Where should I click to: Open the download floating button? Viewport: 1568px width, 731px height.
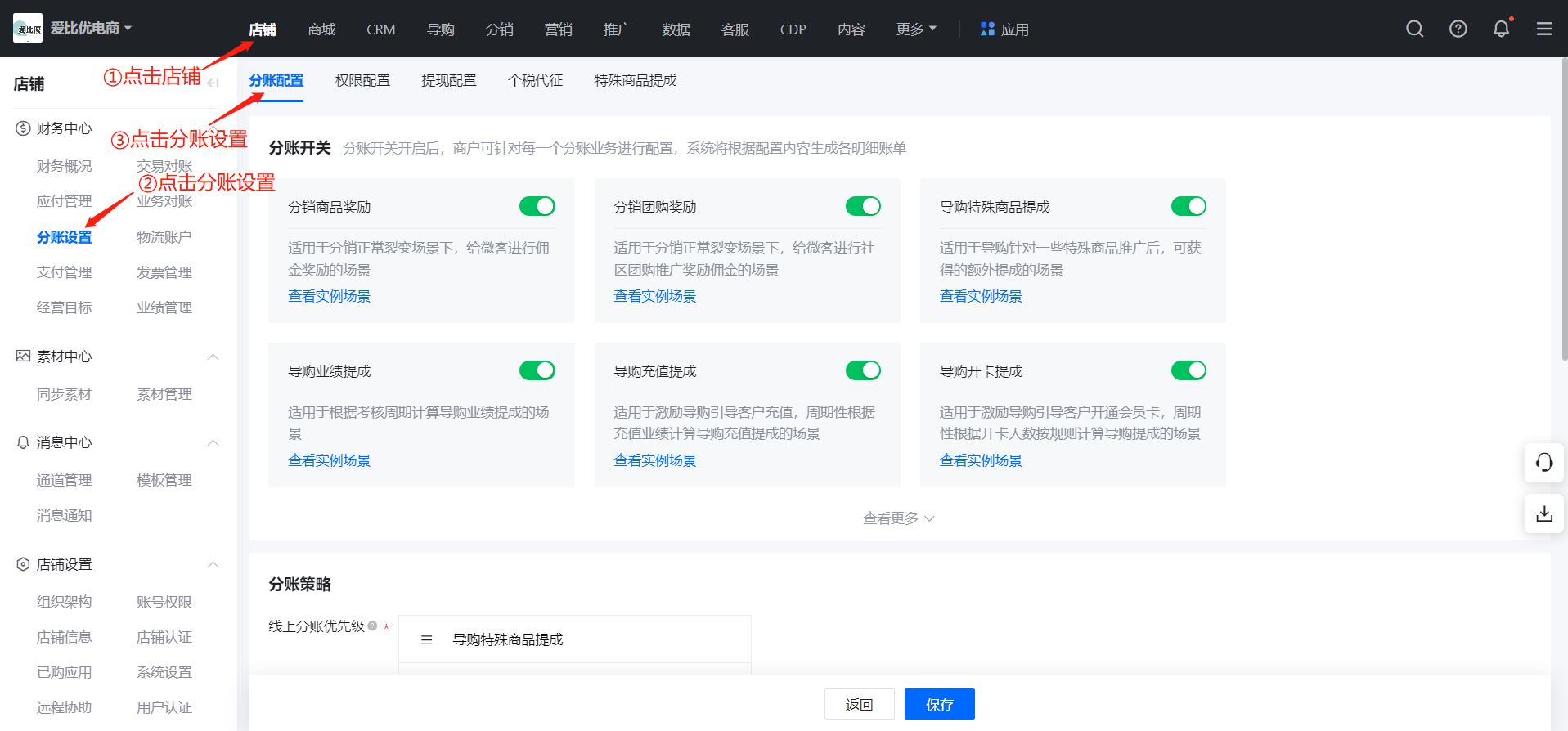pyautogui.click(x=1544, y=513)
